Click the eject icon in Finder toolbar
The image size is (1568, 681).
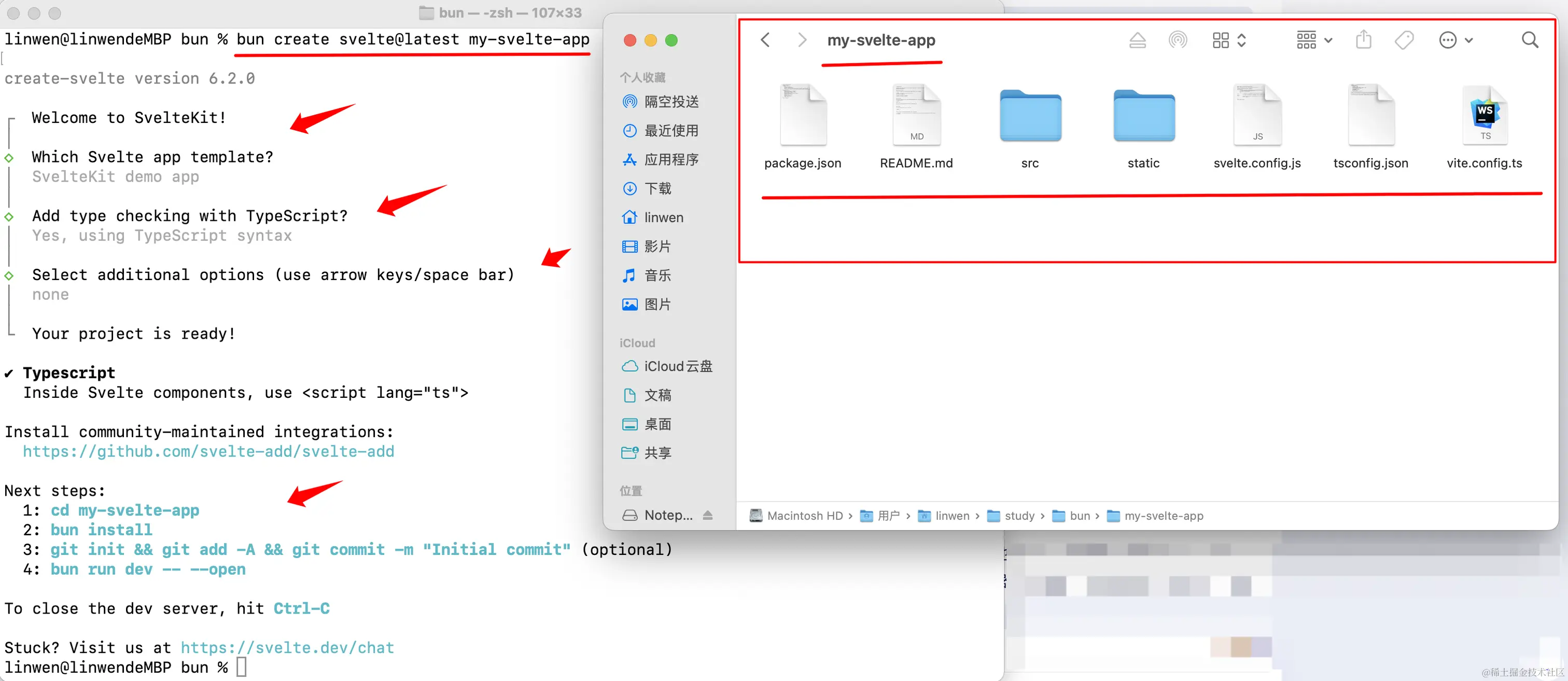pyautogui.click(x=1137, y=40)
